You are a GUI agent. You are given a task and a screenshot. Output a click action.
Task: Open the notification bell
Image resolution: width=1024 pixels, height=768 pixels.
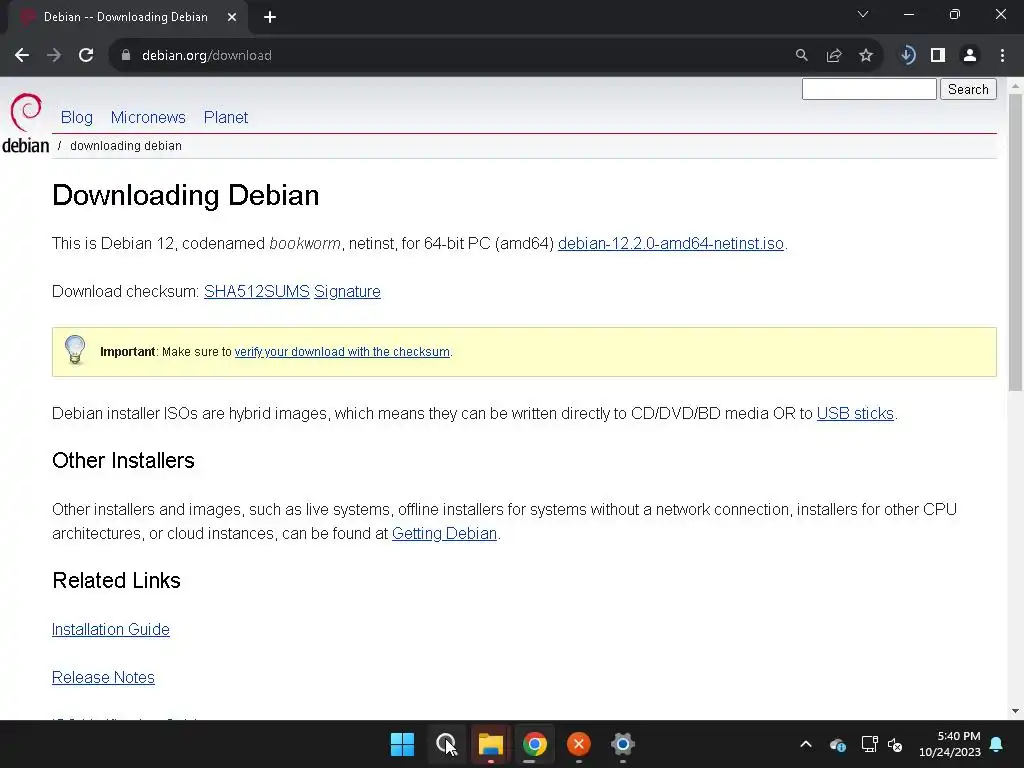pyautogui.click(x=997, y=744)
